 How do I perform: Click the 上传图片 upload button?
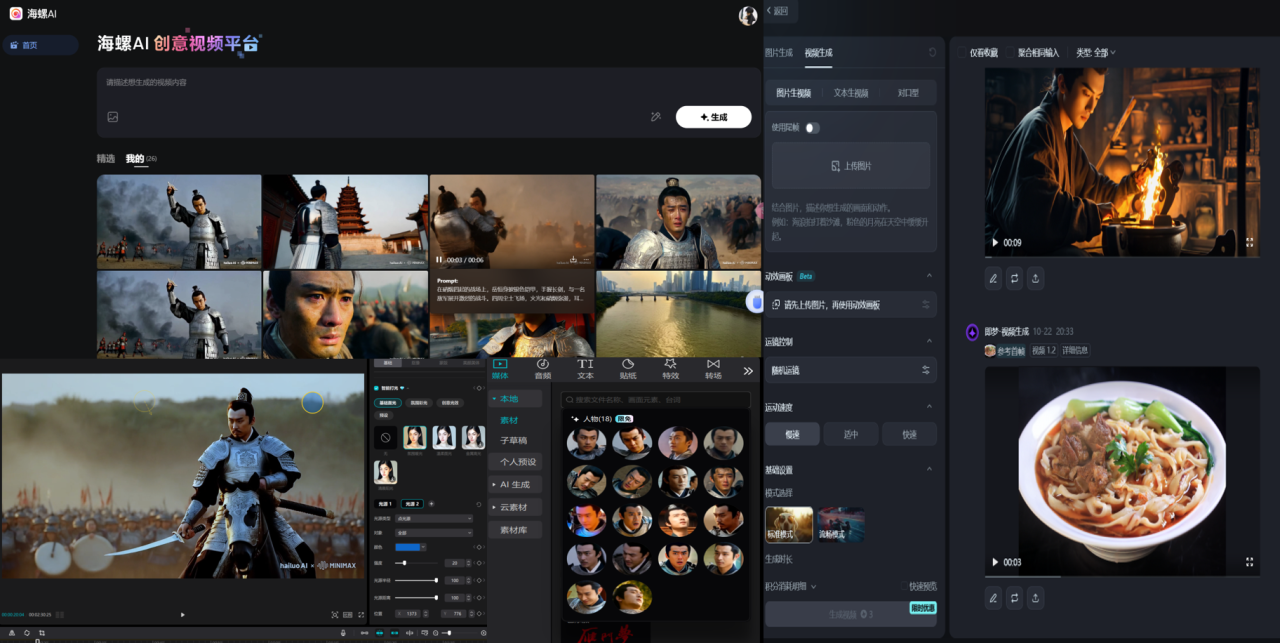(851, 166)
